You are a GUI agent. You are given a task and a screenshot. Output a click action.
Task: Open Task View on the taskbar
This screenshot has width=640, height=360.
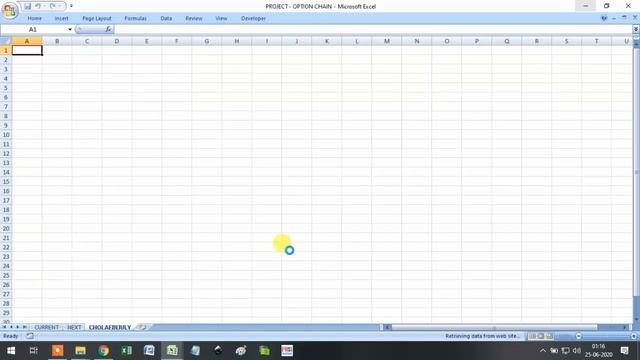(x=34, y=351)
